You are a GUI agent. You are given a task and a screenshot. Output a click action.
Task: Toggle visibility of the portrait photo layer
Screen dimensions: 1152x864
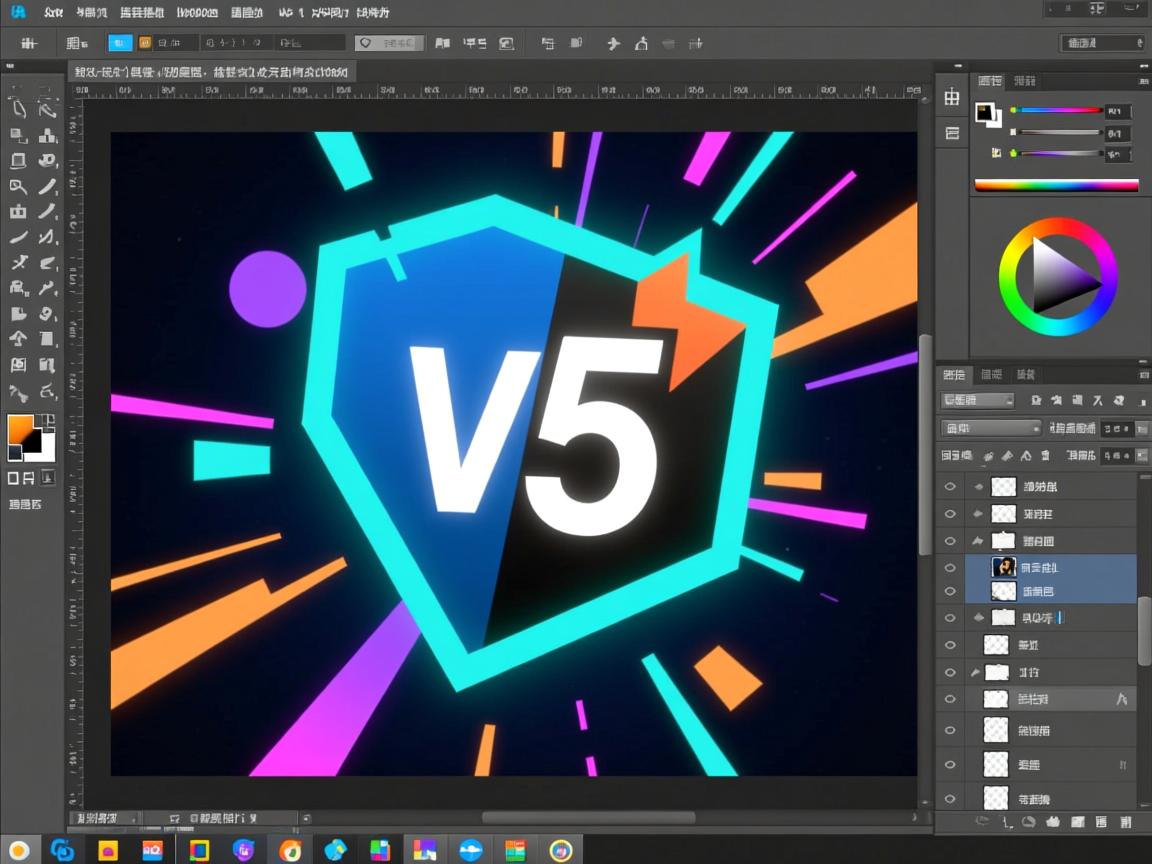point(950,567)
